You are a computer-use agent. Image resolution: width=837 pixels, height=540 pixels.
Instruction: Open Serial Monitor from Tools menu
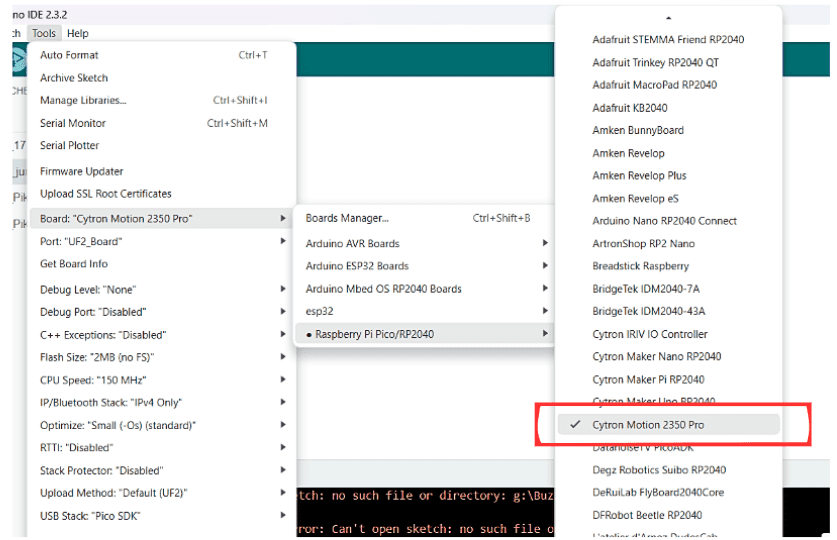coord(73,123)
